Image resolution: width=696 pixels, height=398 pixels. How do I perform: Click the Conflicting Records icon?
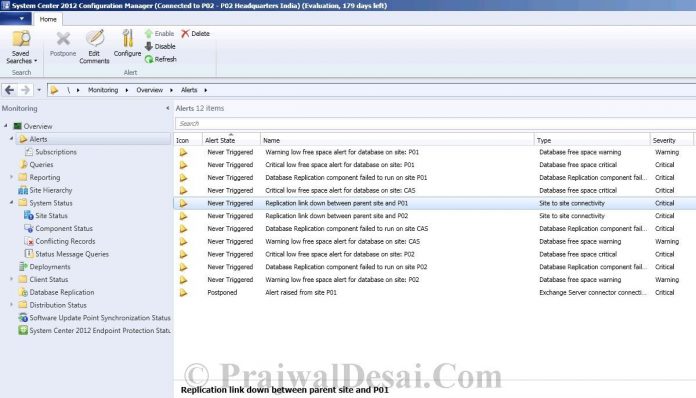tap(29, 241)
